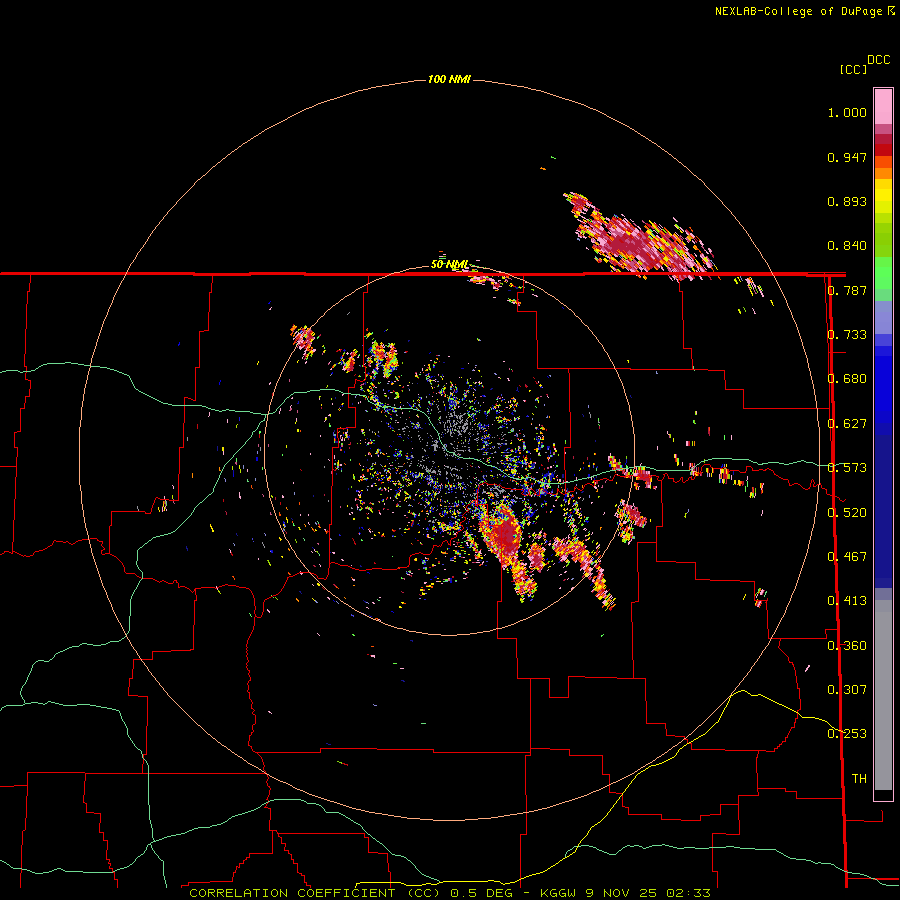Screen dimensions: 900x900
Task: Click the 0.253 scale label
Action: 847,734
